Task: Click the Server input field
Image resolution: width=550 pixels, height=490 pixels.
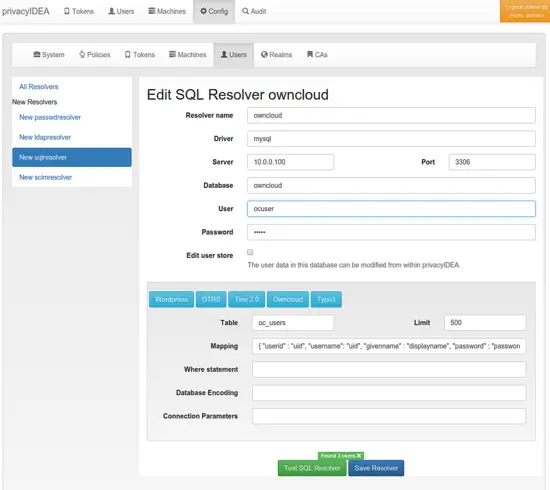Action: click(x=290, y=162)
